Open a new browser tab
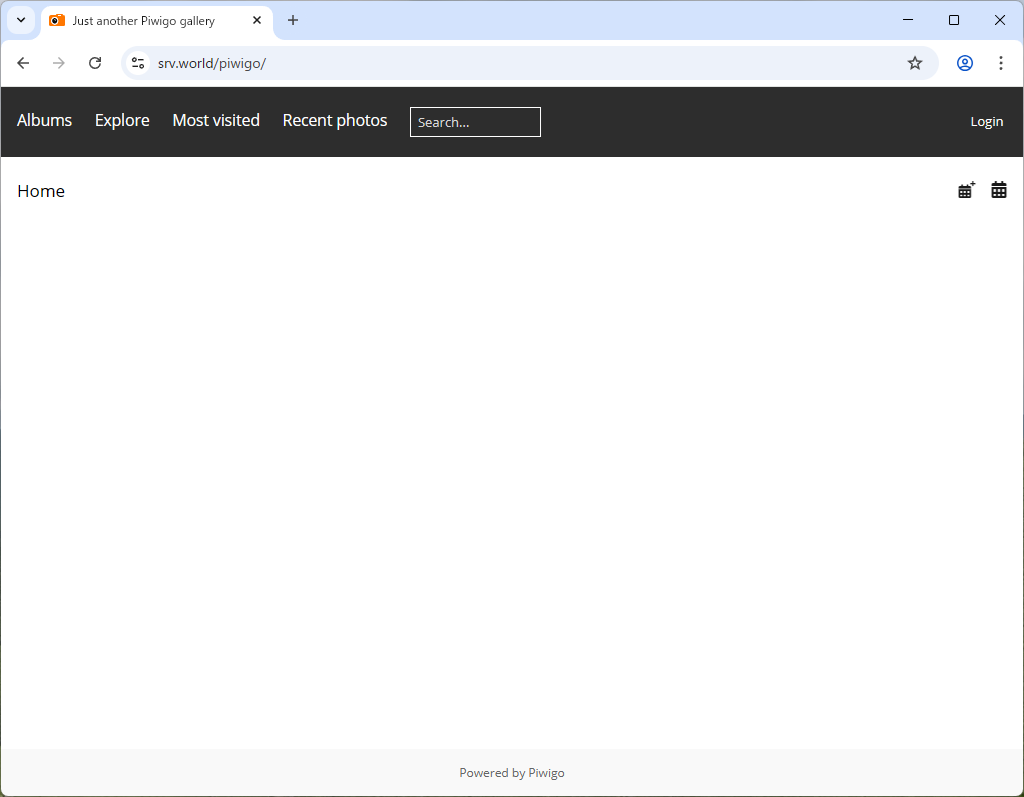1024x797 pixels. (x=293, y=20)
